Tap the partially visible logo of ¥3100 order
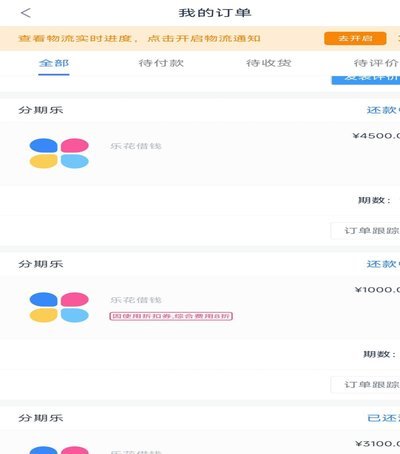The image size is (400, 454). click(x=59, y=450)
